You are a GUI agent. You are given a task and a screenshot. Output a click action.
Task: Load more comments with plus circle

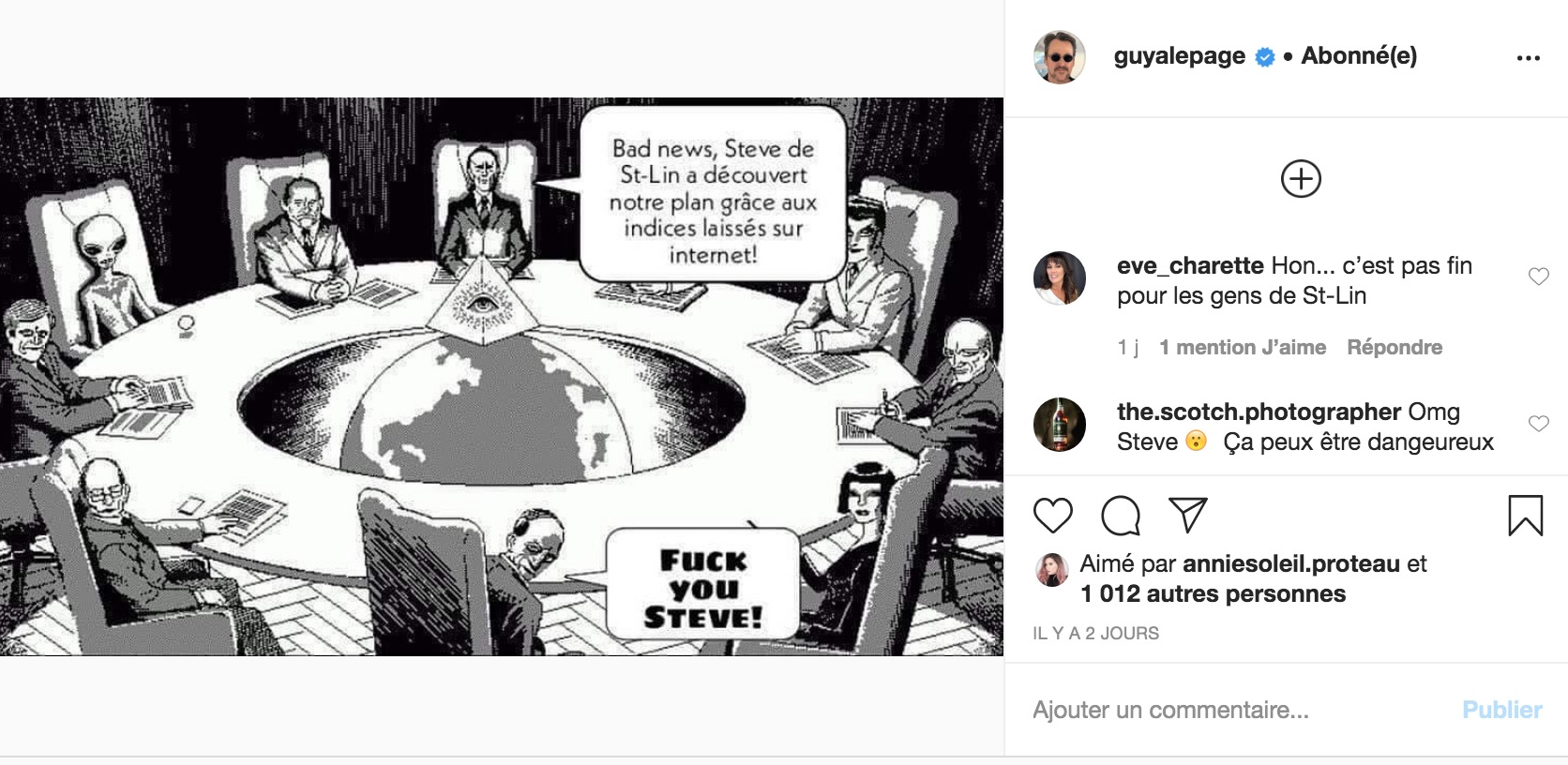click(x=1301, y=178)
